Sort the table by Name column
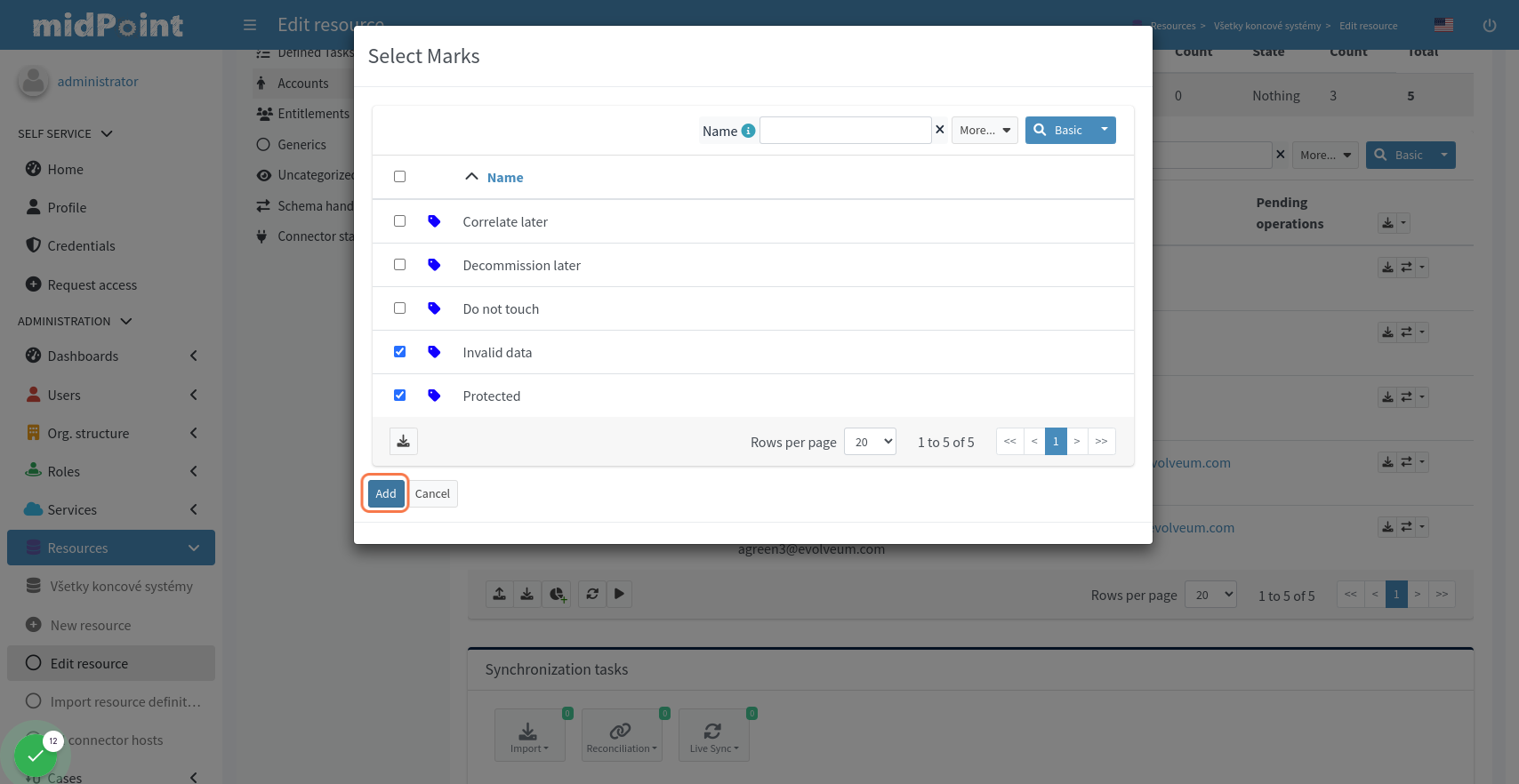Viewport: 1519px width, 784px height. click(x=504, y=178)
